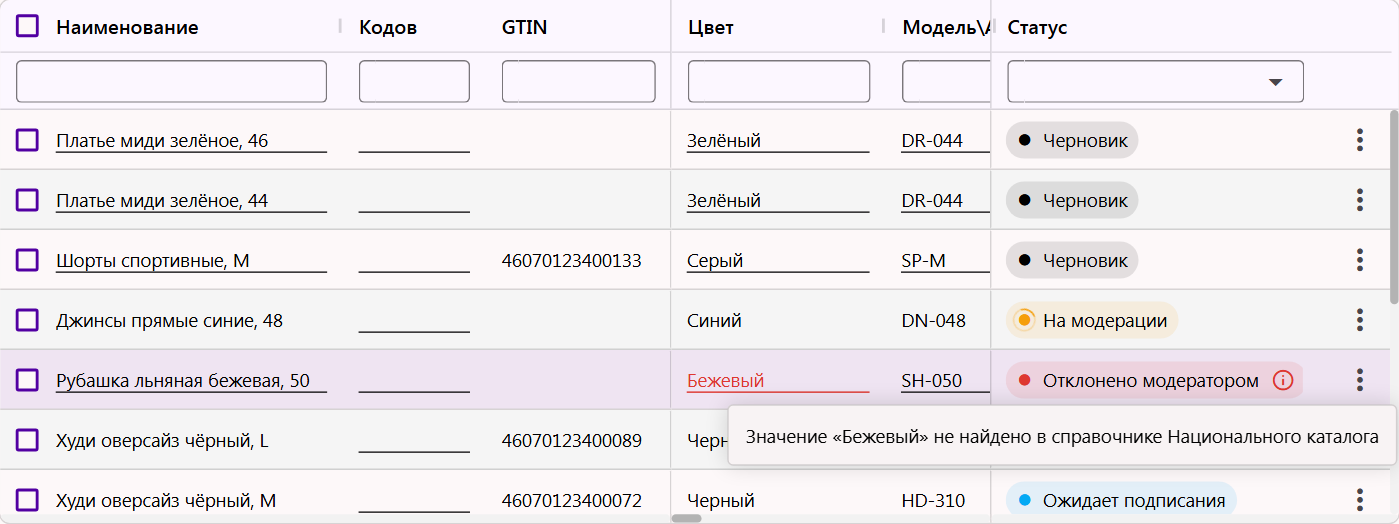Click the Цвет column header
The height and width of the screenshot is (524, 1399).
point(711,27)
